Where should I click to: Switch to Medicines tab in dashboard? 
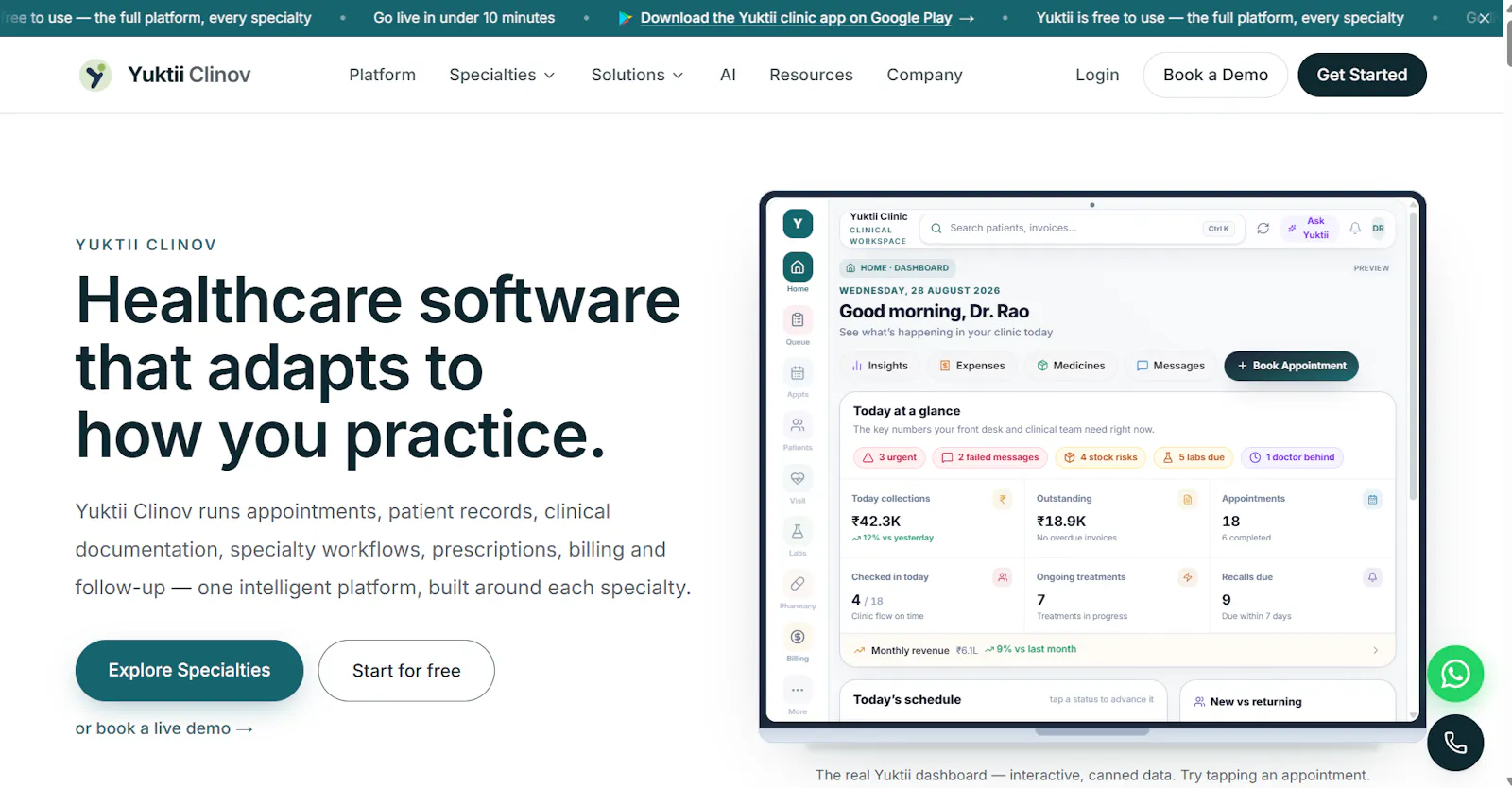(1071, 366)
